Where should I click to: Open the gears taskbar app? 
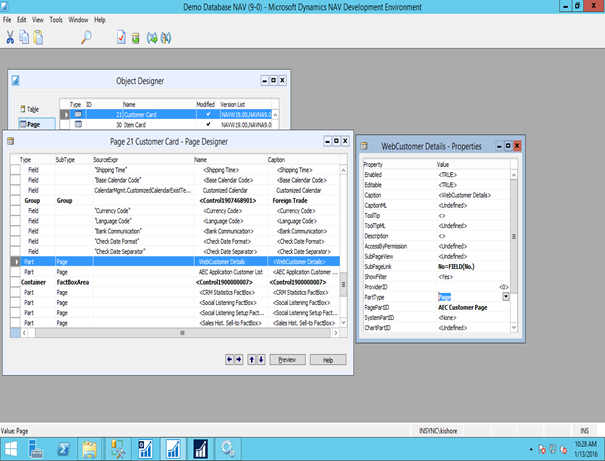coord(228,449)
